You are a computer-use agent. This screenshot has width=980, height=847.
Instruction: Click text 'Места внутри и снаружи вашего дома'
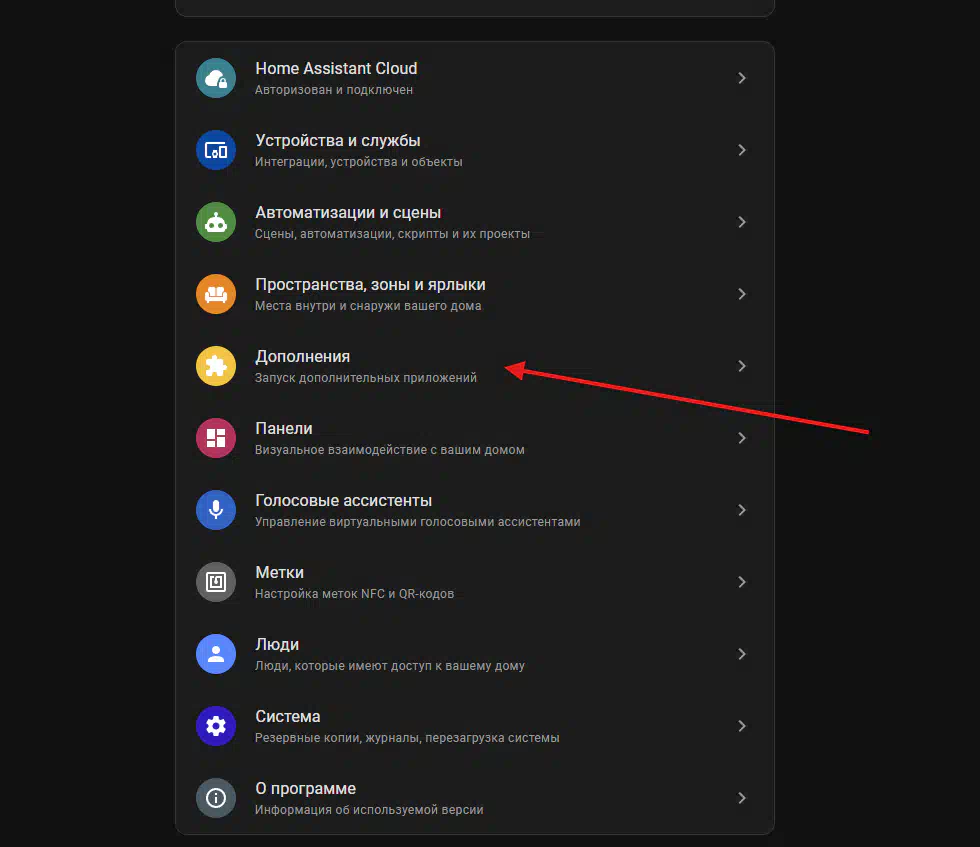click(x=368, y=306)
